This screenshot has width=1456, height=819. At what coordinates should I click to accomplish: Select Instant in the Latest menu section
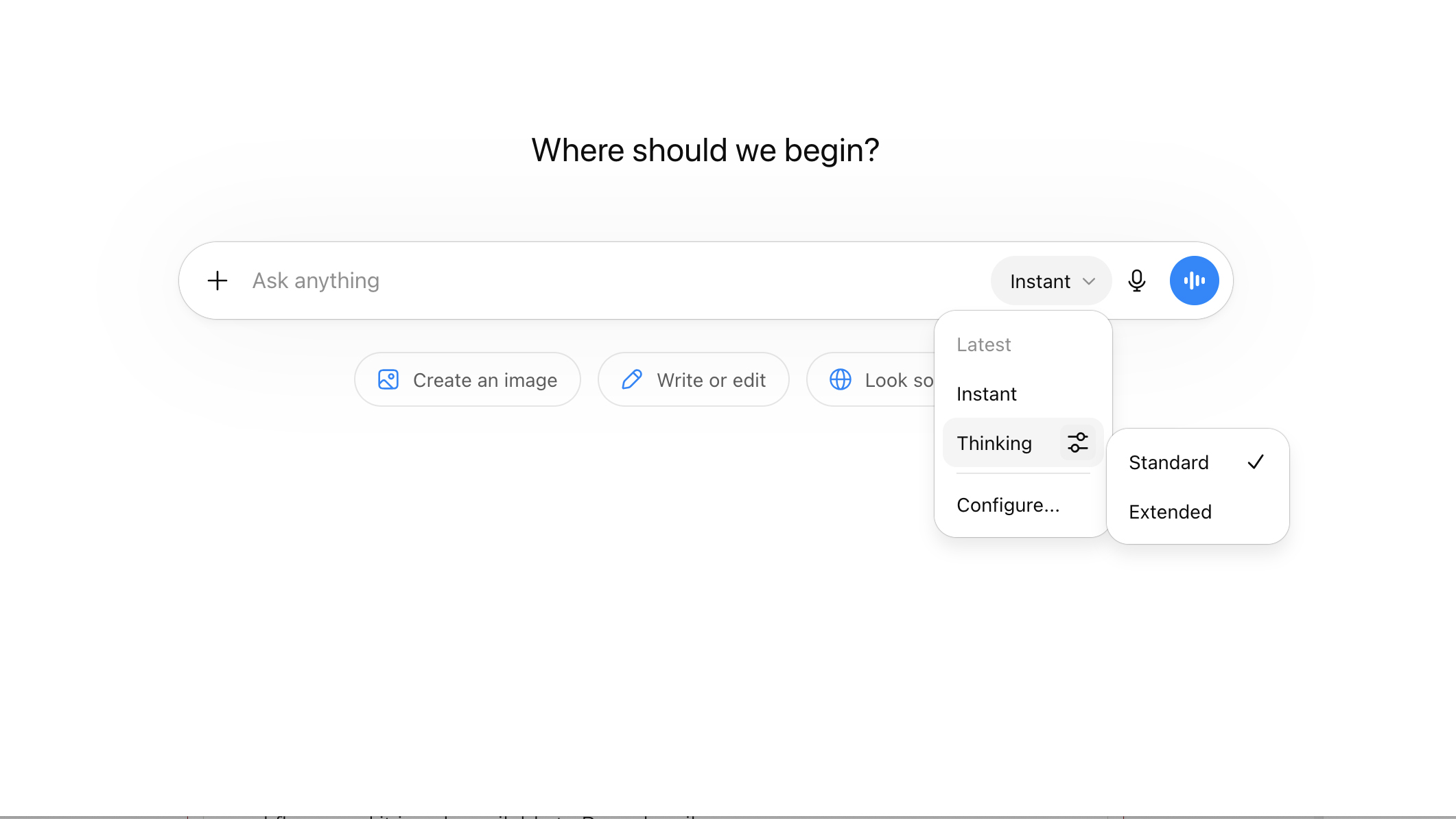(x=986, y=394)
